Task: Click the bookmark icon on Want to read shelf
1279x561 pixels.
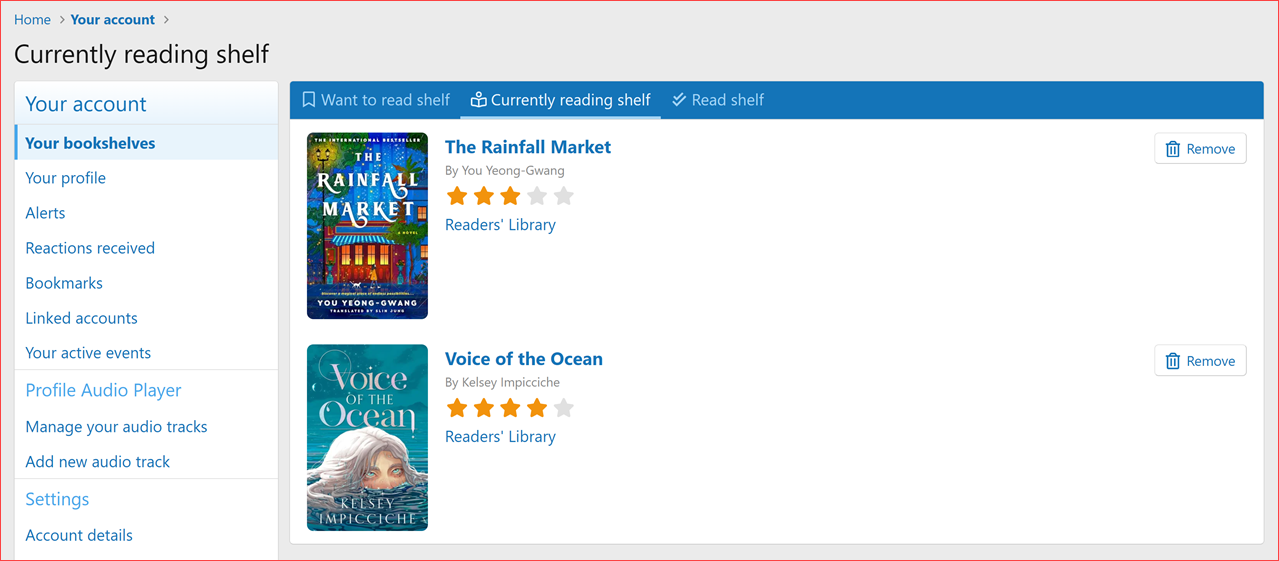Action: pyautogui.click(x=309, y=100)
